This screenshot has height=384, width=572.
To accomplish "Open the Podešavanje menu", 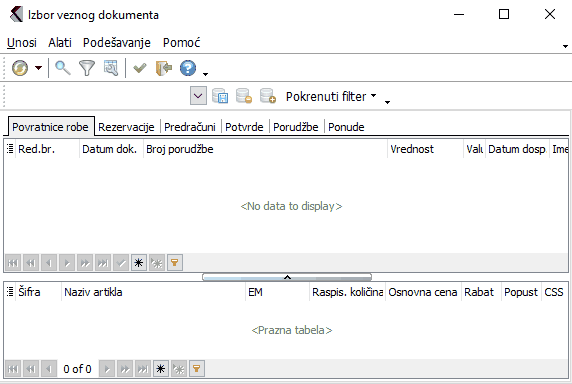I will [x=117, y=43].
